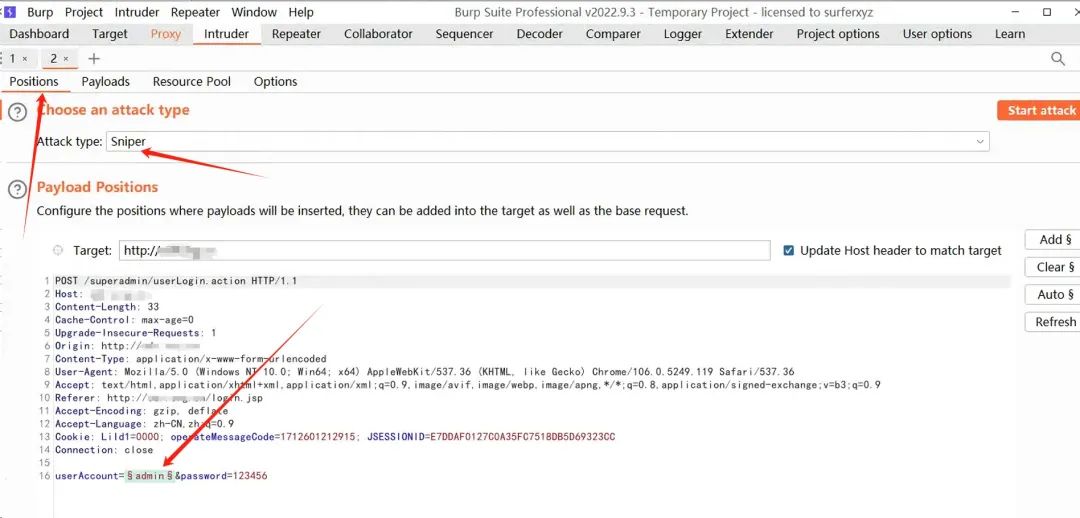Image resolution: width=1080 pixels, height=518 pixels.
Task: Open the Project options tab
Action: (x=838, y=34)
